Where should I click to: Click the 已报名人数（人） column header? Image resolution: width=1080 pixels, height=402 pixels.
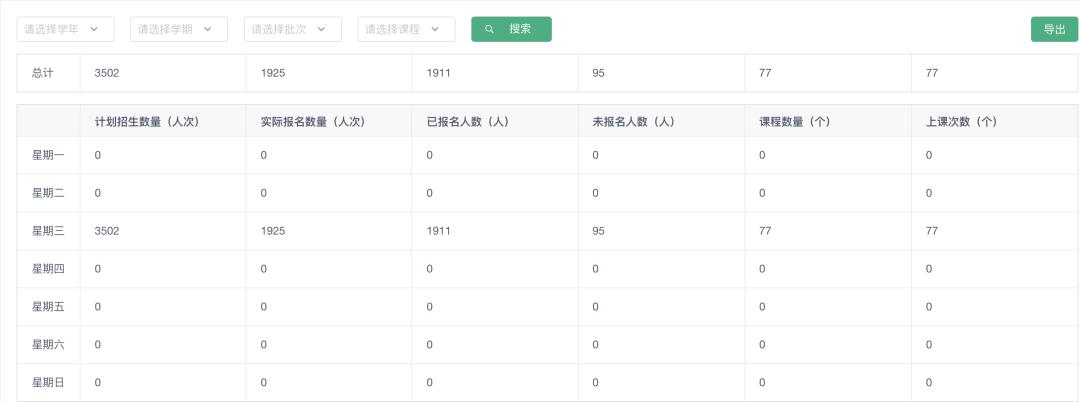(468, 122)
